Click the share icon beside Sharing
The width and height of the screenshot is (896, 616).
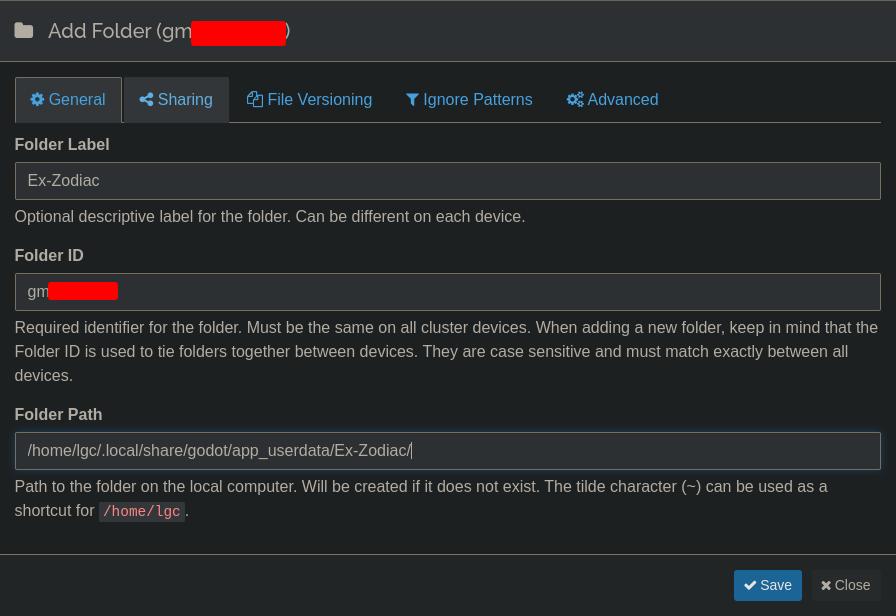point(146,99)
